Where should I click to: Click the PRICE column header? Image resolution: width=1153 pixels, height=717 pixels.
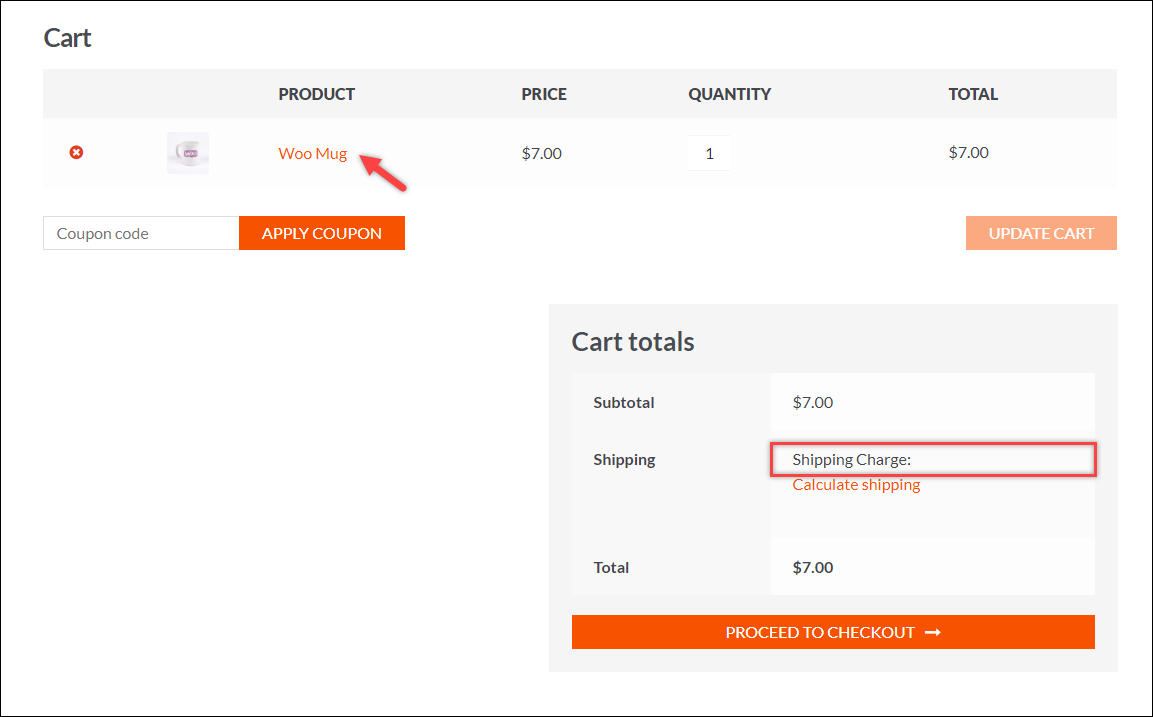(x=544, y=94)
